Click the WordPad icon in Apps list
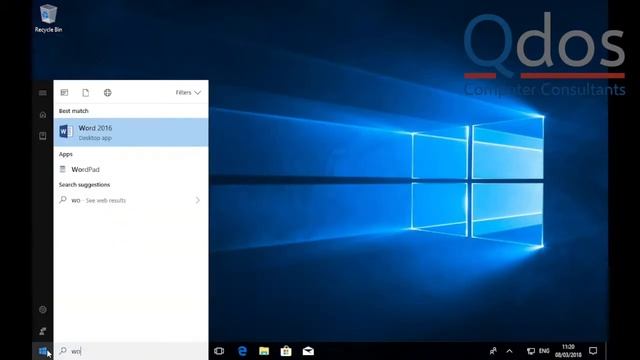The image size is (640, 360). 62,169
